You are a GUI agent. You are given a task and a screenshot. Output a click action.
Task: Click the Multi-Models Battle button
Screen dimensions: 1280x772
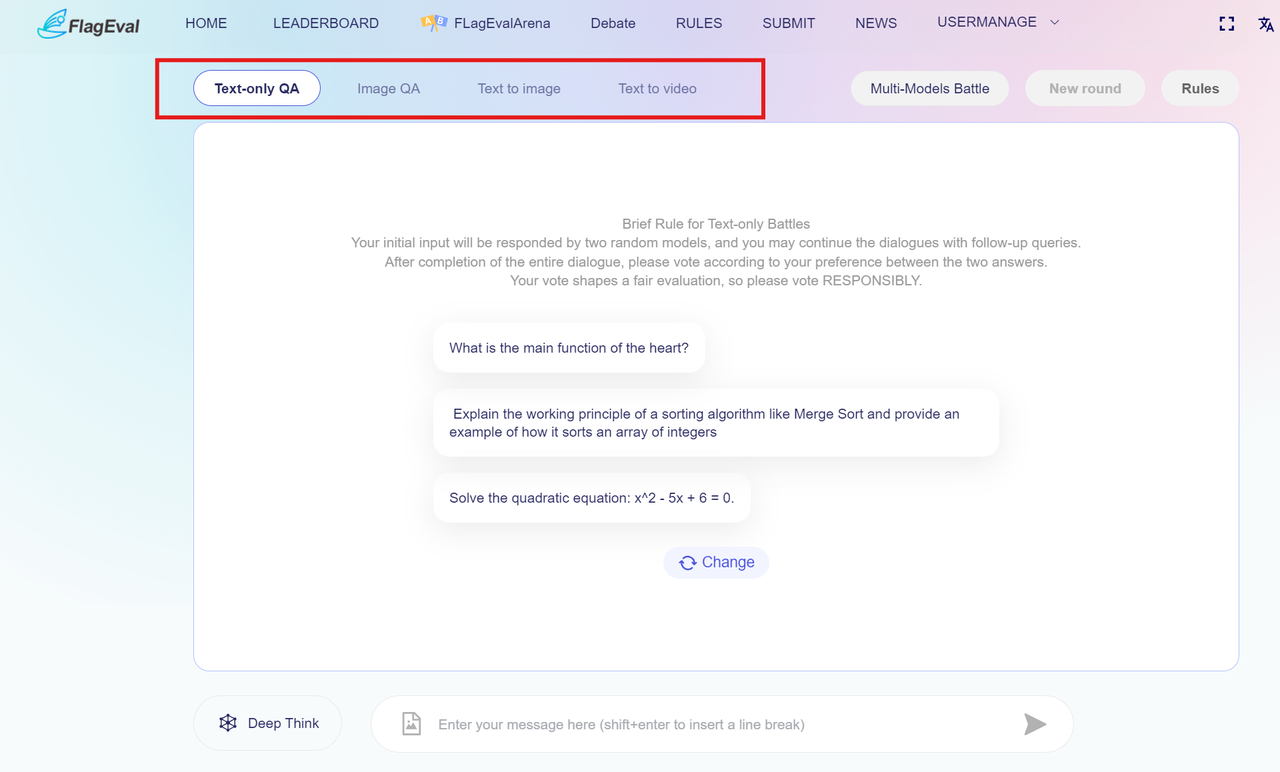pyautogui.click(x=929, y=88)
